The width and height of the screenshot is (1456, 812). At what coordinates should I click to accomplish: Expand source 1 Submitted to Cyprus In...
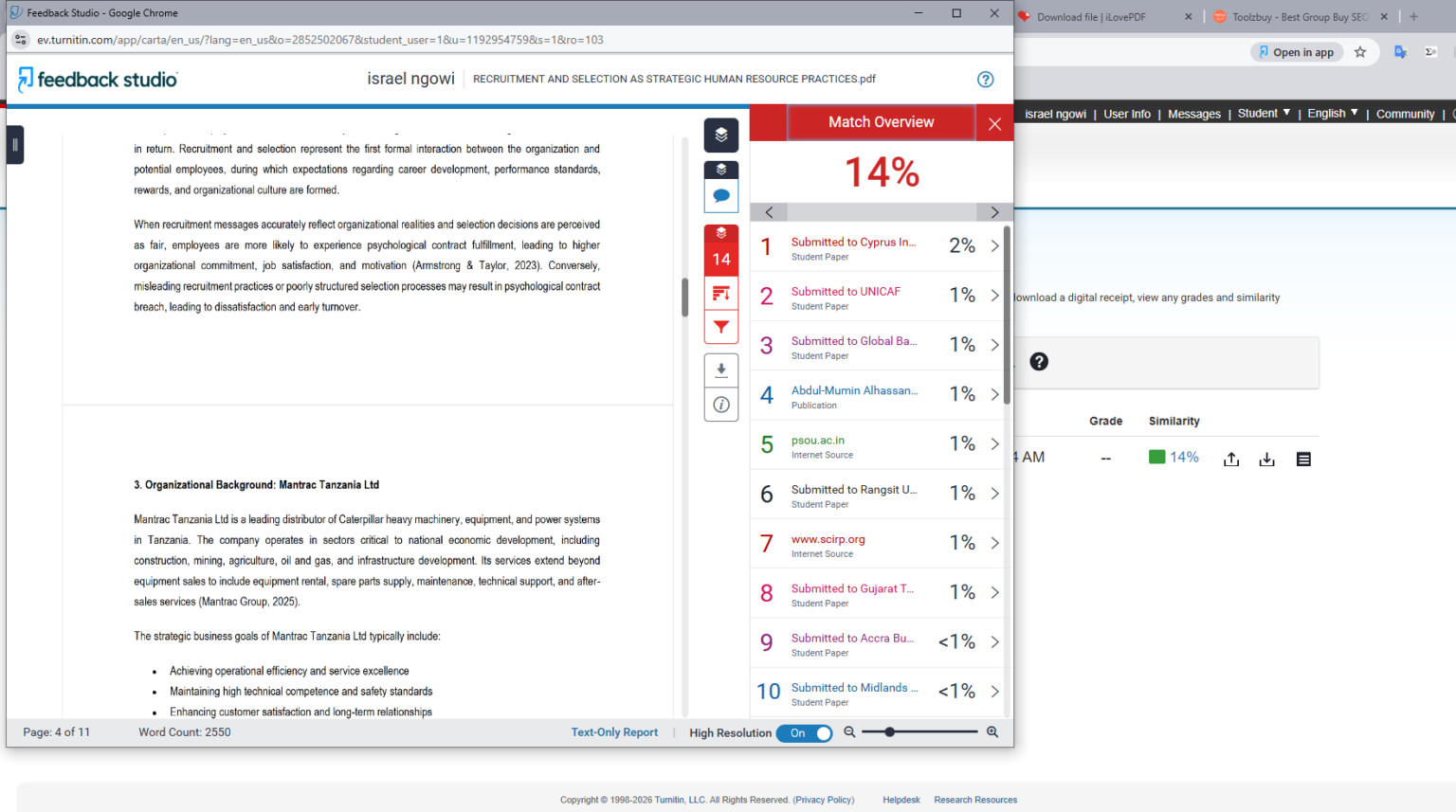point(993,246)
